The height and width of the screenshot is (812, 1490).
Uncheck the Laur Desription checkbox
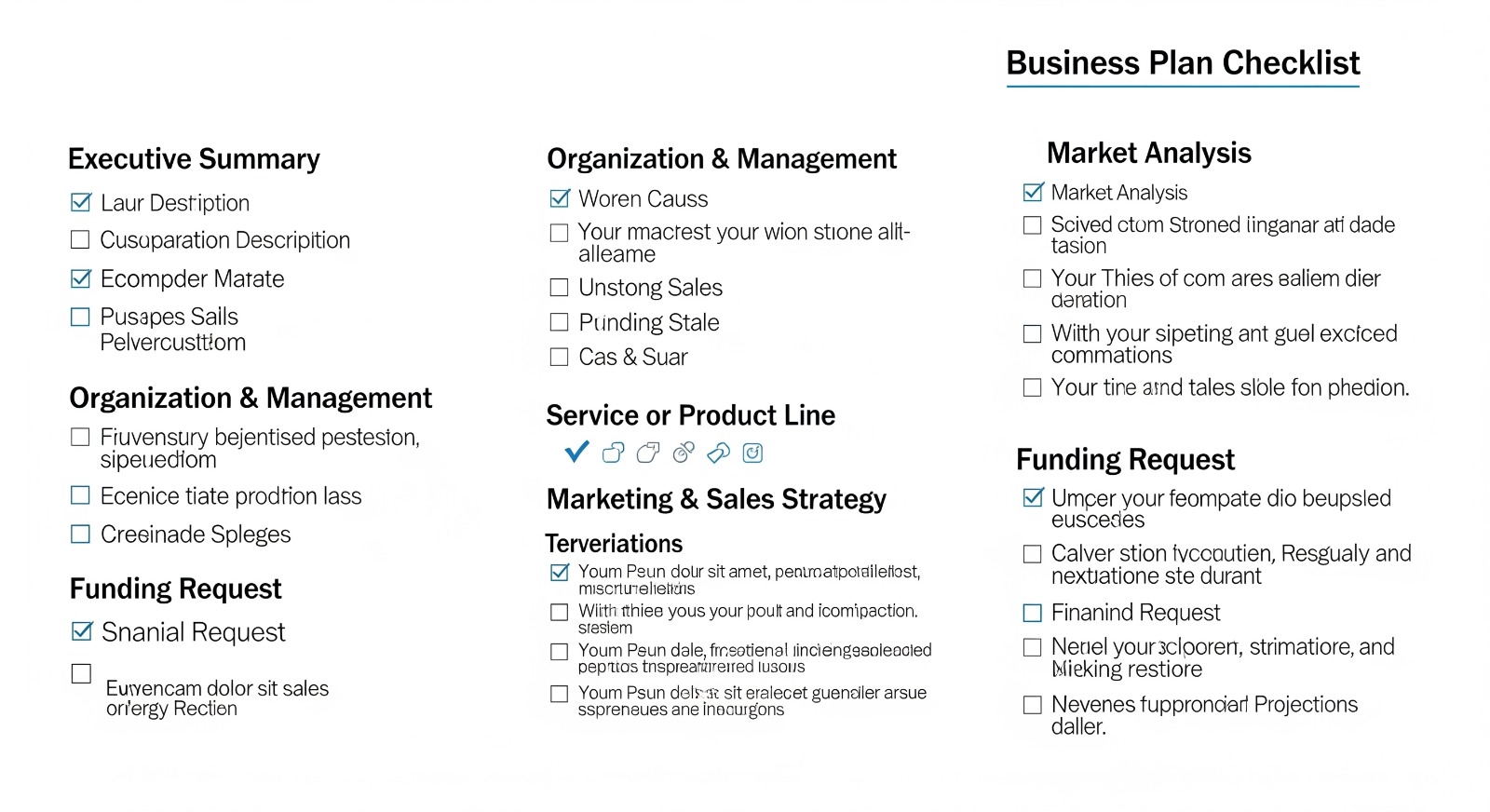[x=81, y=202]
